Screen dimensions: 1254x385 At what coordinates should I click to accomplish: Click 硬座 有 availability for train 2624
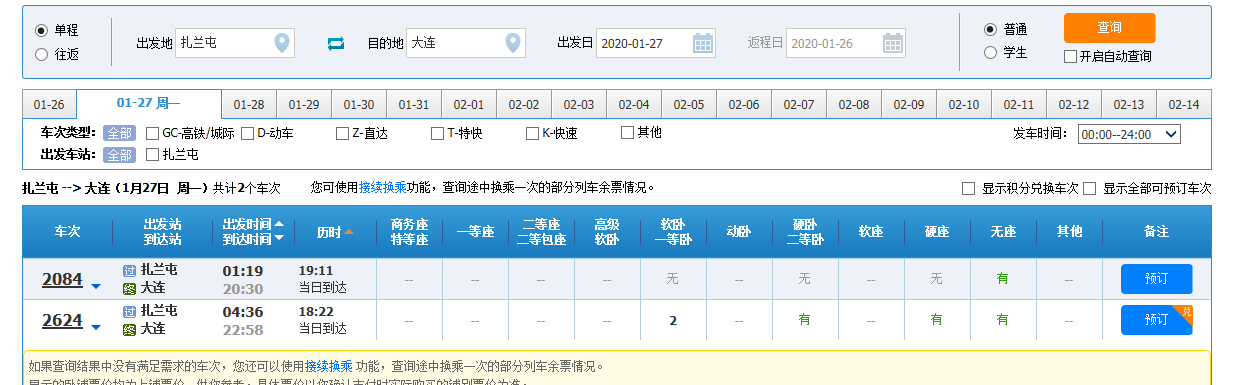click(x=936, y=320)
